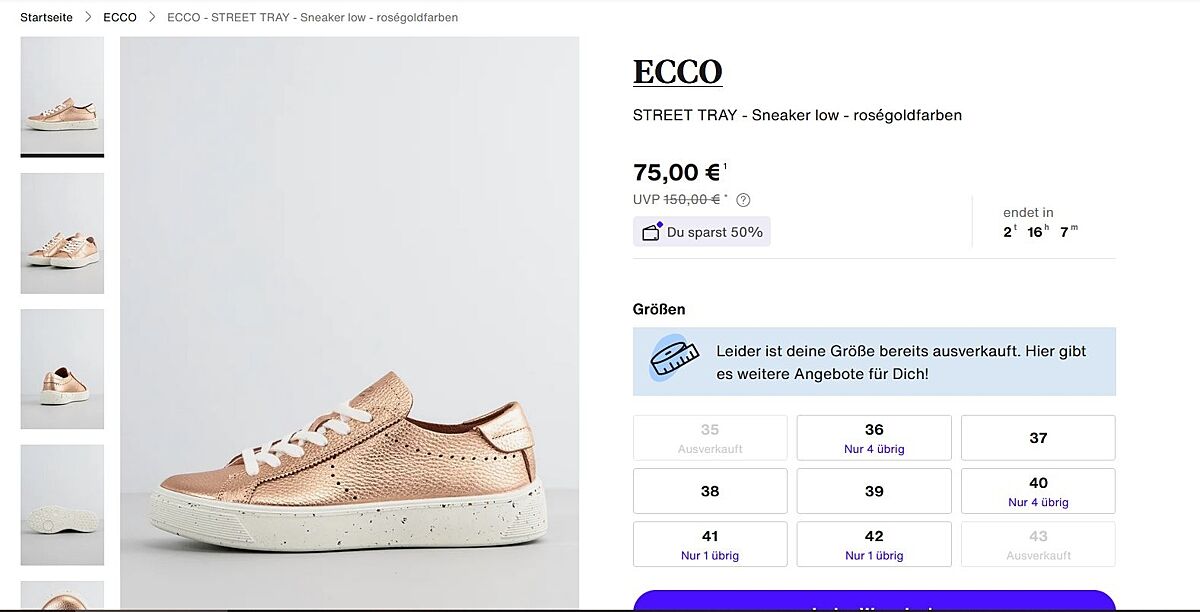
Task: Click the purple add-to-cart button
Action: pos(874,602)
